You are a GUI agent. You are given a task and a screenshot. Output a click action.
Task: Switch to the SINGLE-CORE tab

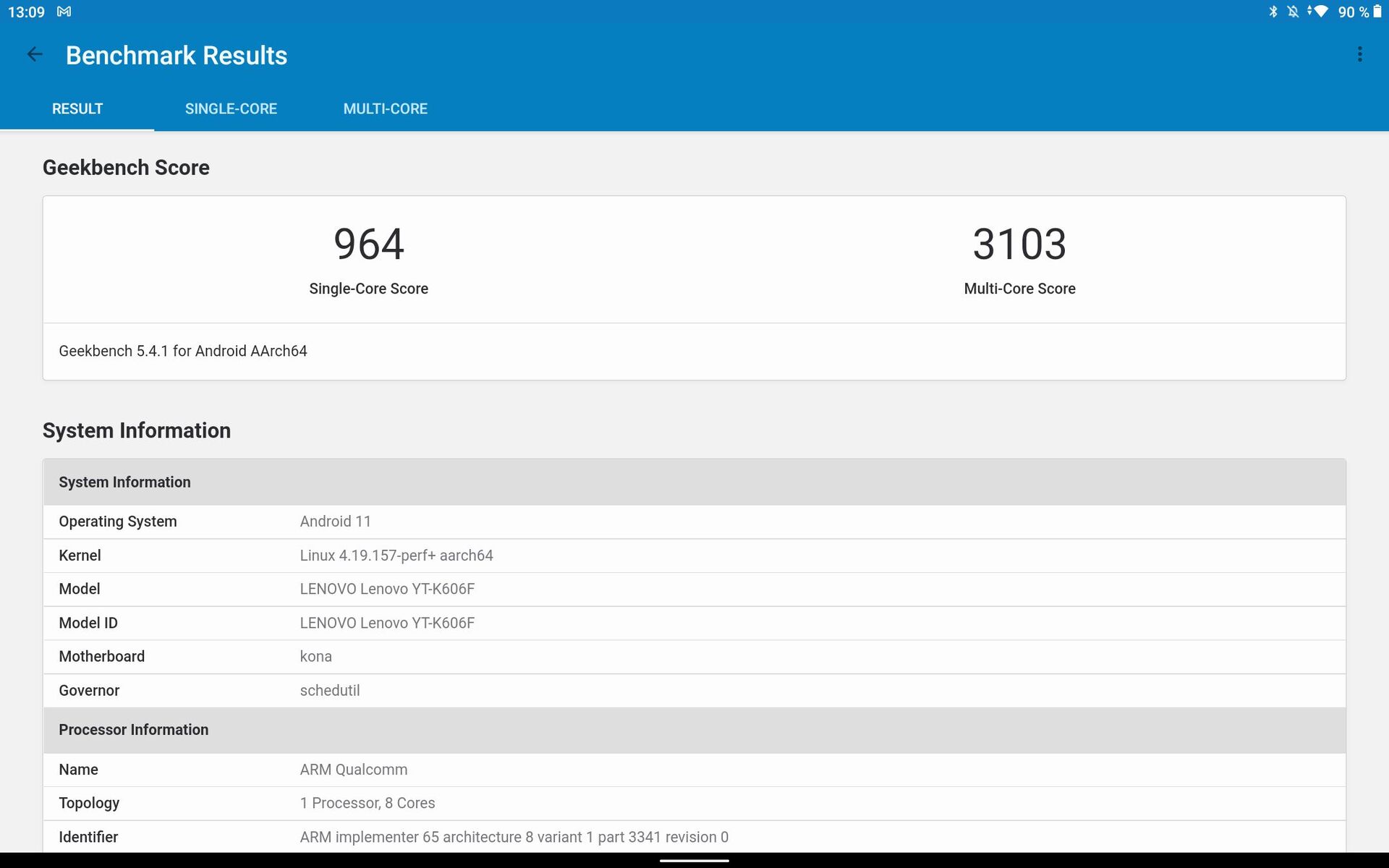231,109
